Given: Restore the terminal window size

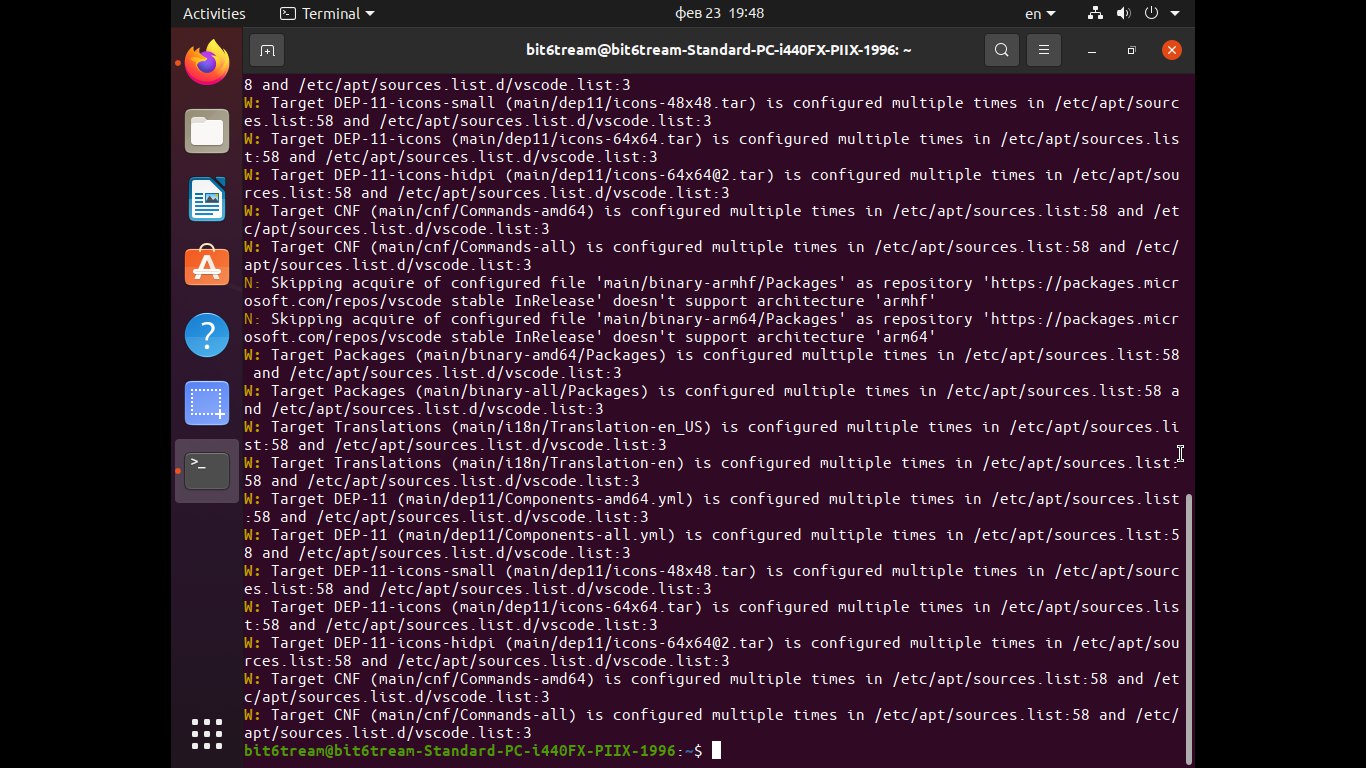Looking at the screenshot, I should [x=1131, y=50].
